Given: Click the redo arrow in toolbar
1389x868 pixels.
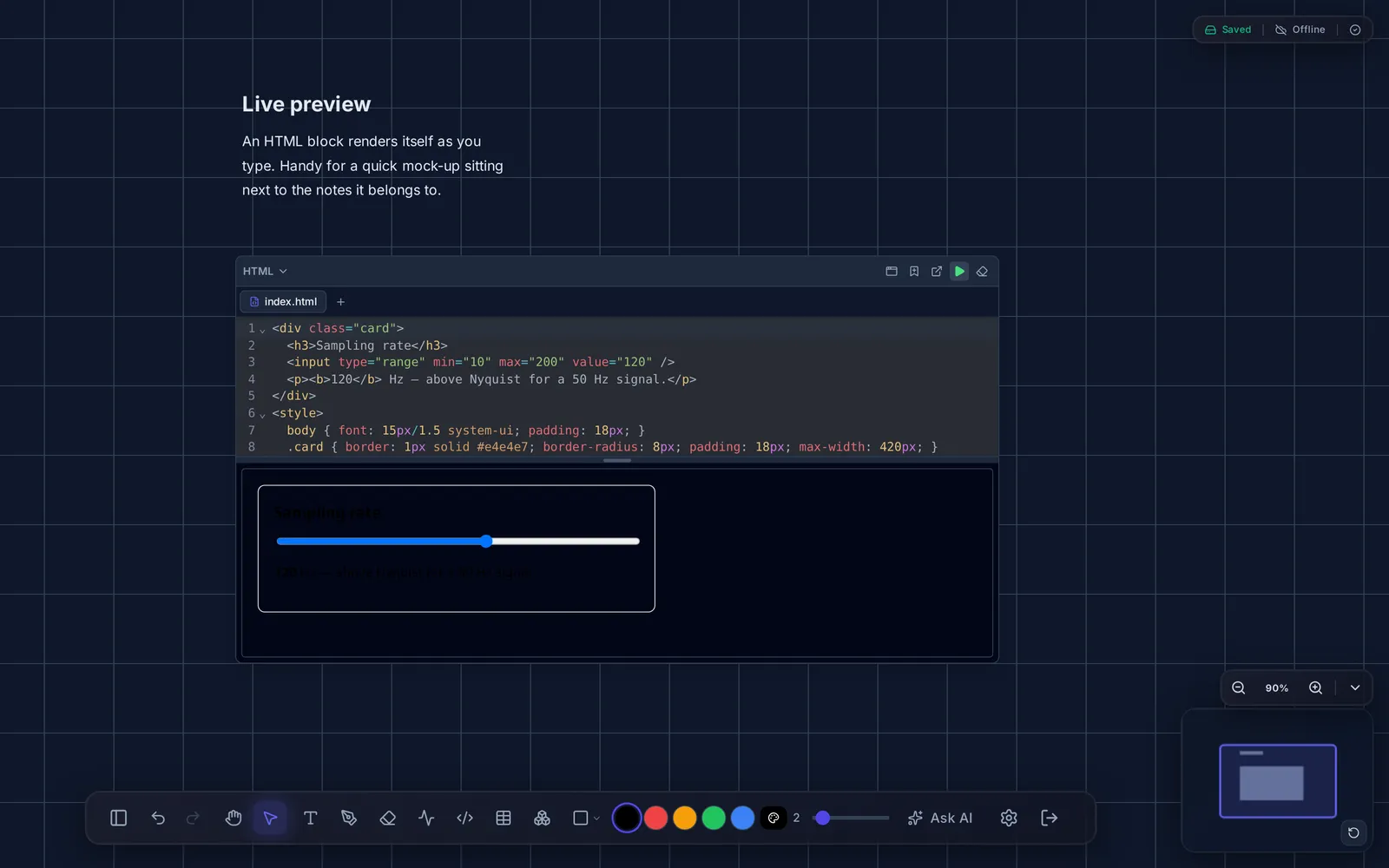Looking at the screenshot, I should click(193, 818).
